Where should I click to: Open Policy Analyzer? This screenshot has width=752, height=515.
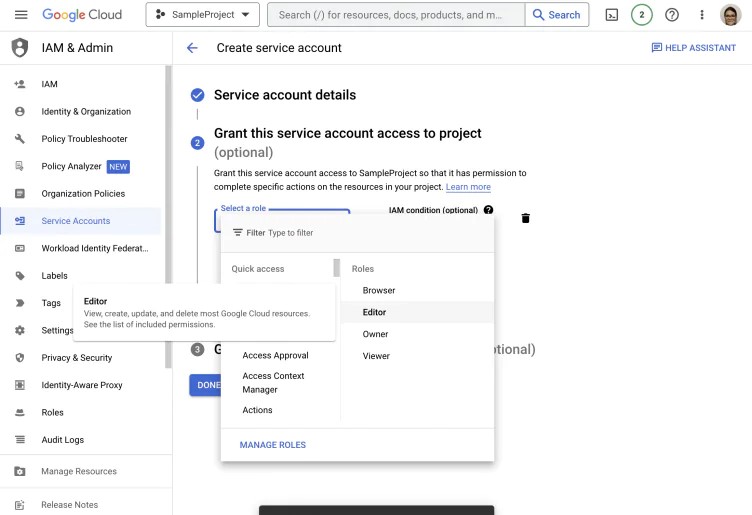(x=71, y=166)
